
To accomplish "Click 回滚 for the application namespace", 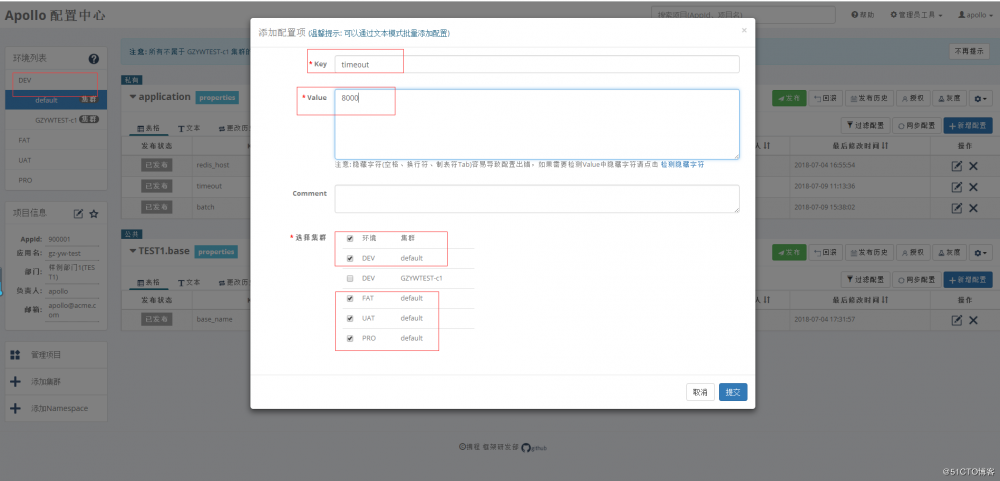I will [x=825, y=98].
